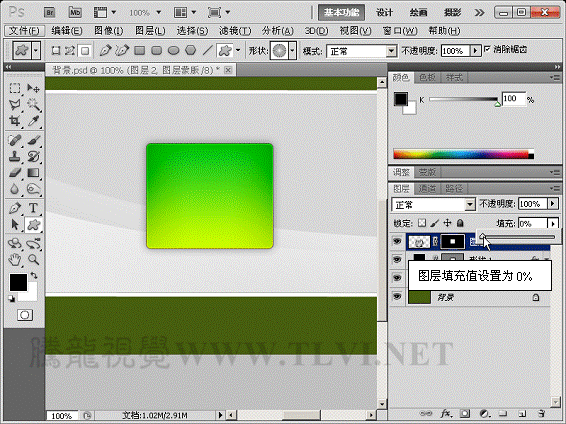Select the Horizontal Type tool
Screen dimensions: 566x424
[33, 208]
